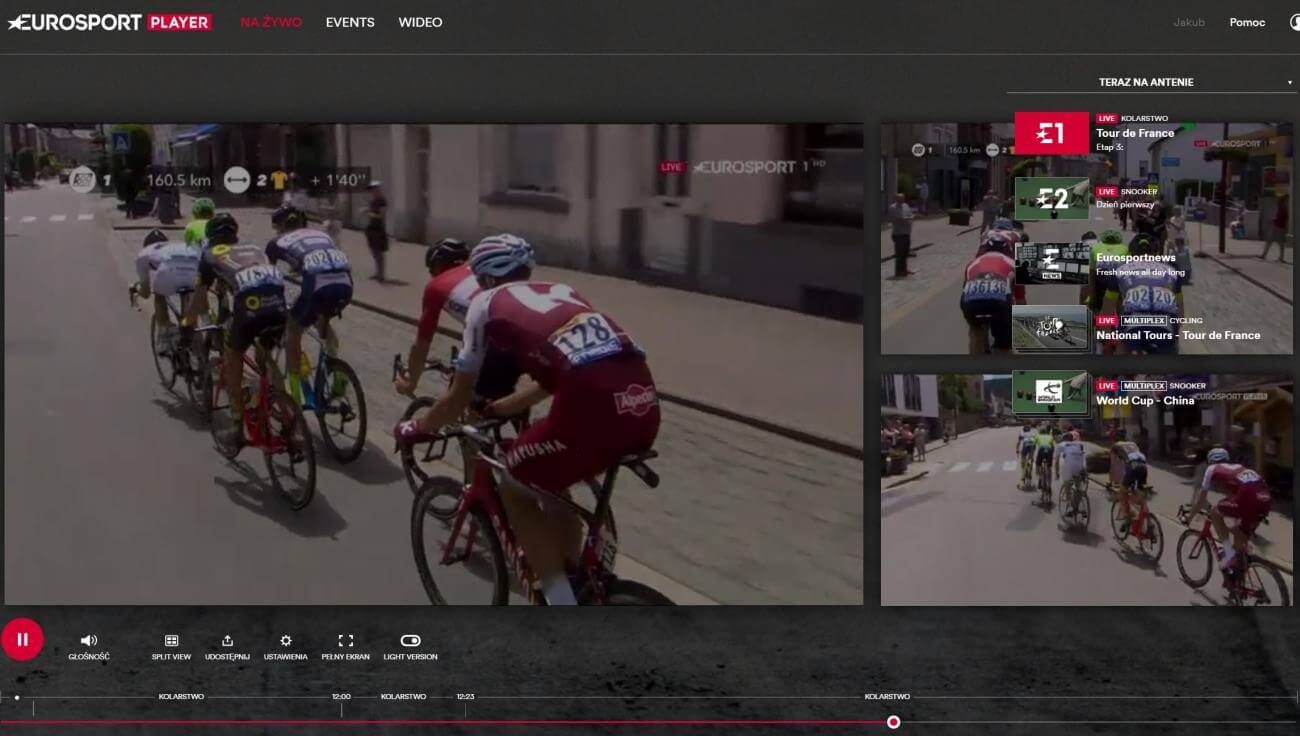Enter Pełny ekran fullscreen mode
The image size is (1300, 736).
[346, 640]
